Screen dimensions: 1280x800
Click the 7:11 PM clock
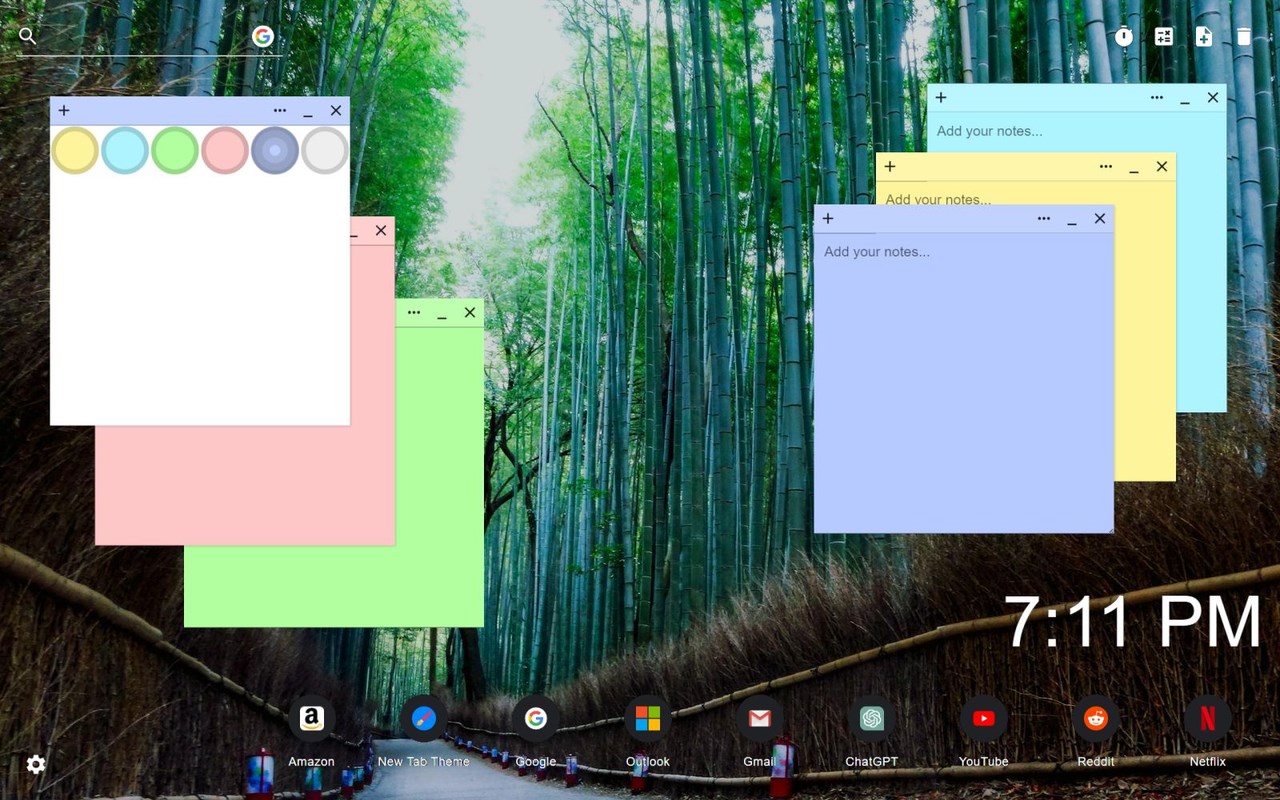point(1133,622)
